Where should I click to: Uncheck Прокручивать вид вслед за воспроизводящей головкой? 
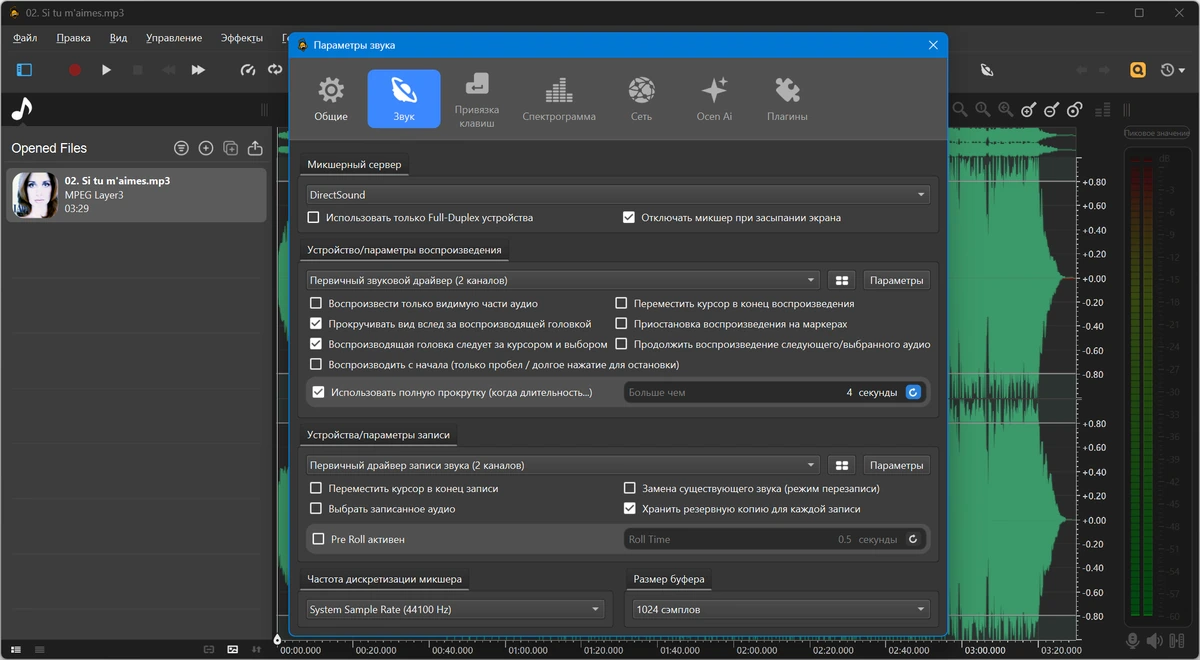tap(316, 324)
